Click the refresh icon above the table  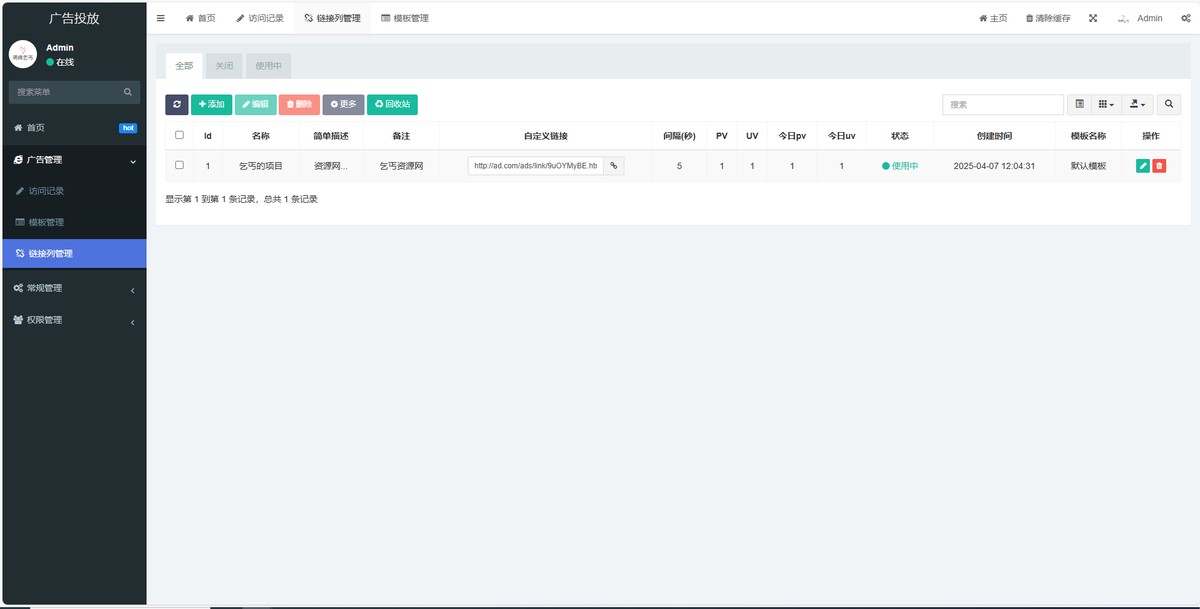[177, 104]
